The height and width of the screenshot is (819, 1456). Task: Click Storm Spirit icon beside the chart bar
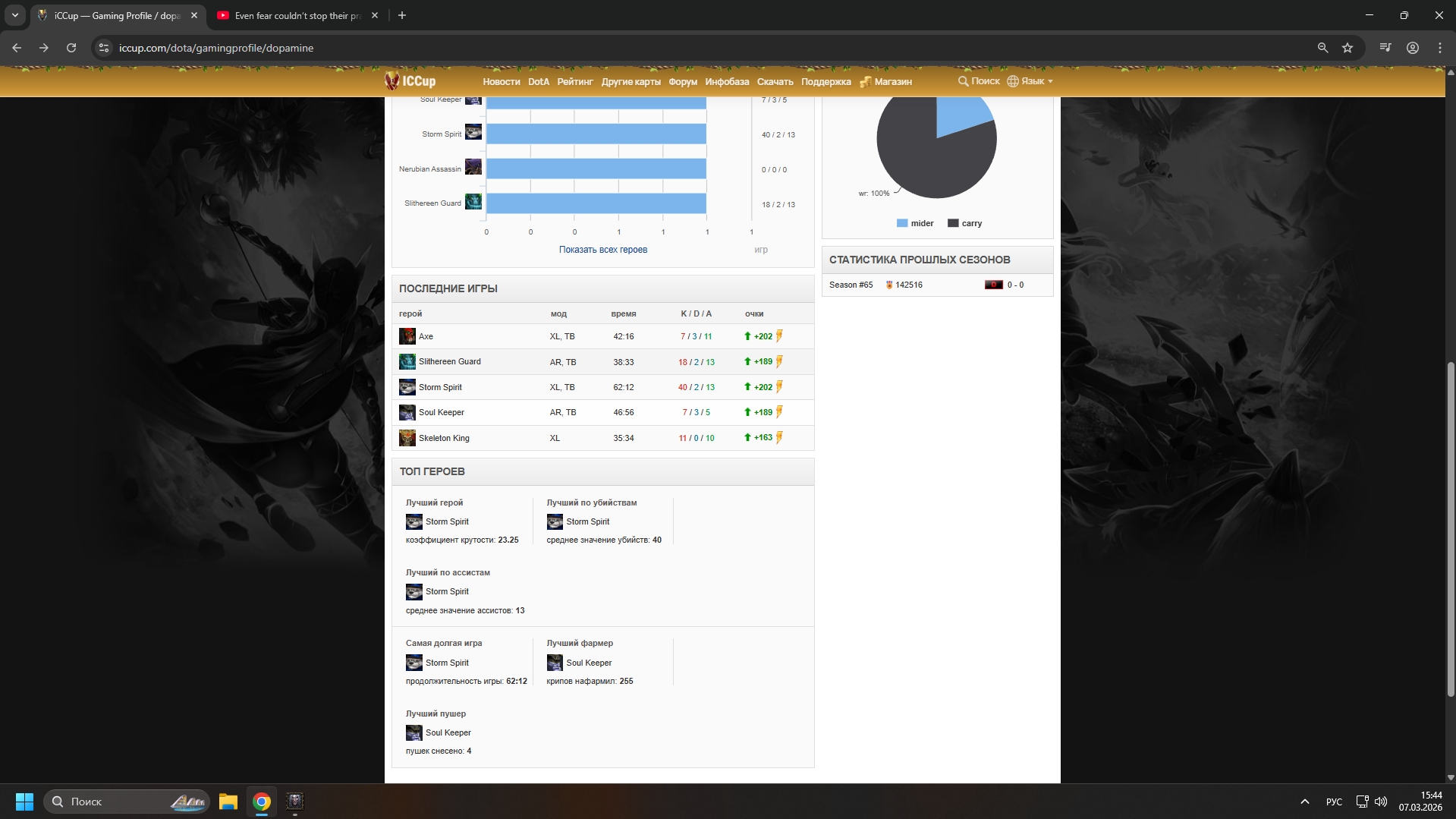click(x=473, y=132)
